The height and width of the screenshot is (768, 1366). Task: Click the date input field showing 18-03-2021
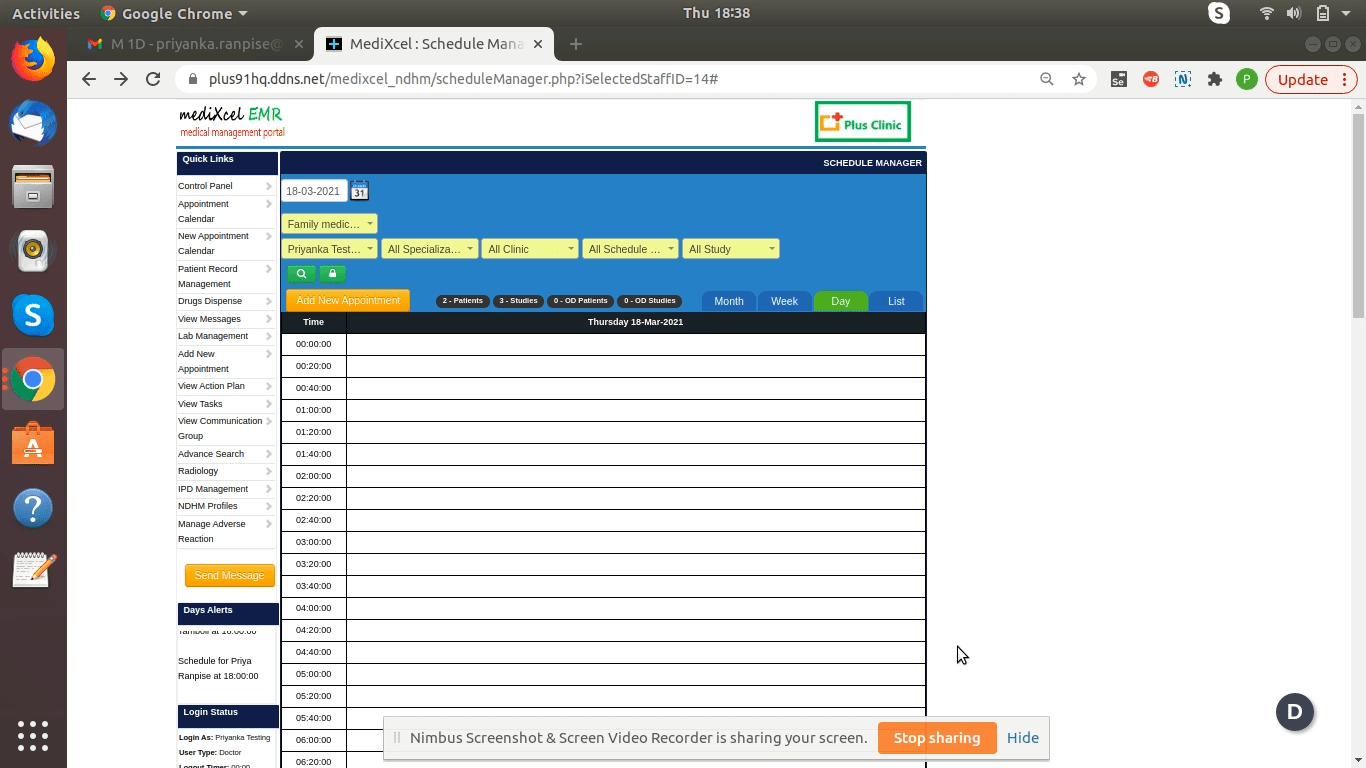coord(313,191)
